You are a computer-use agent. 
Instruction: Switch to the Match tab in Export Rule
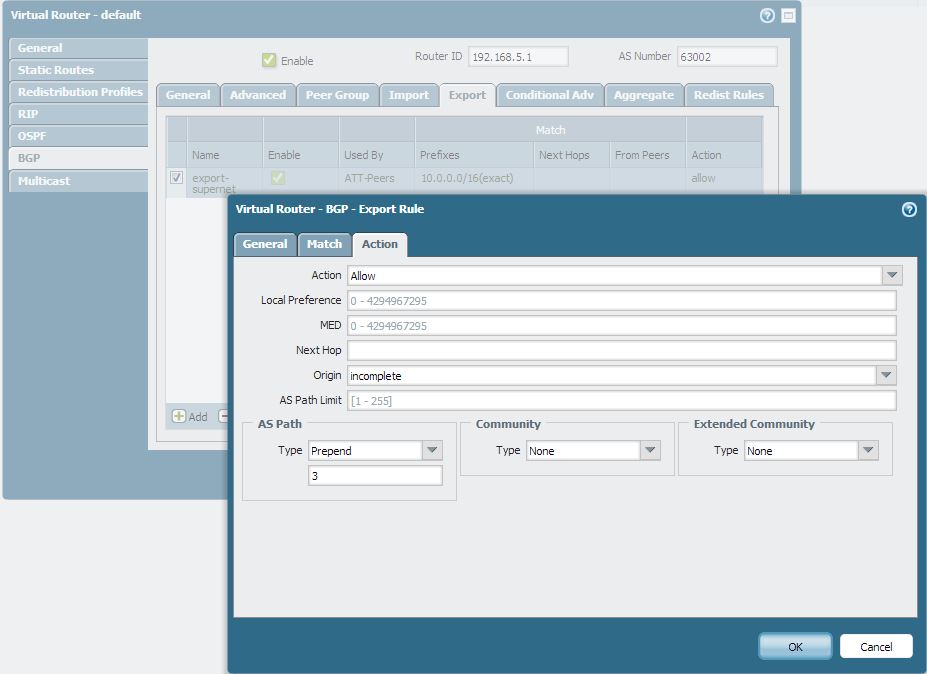pyautogui.click(x=324, y=244)
